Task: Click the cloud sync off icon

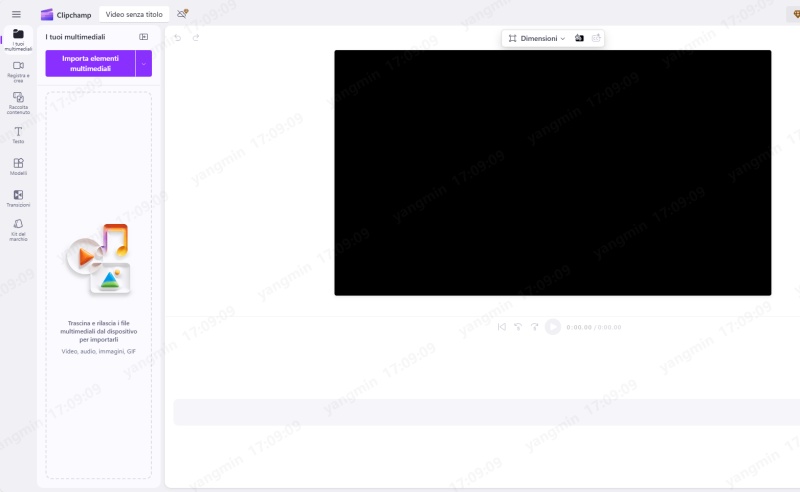Action: click(x=182, y=14)
